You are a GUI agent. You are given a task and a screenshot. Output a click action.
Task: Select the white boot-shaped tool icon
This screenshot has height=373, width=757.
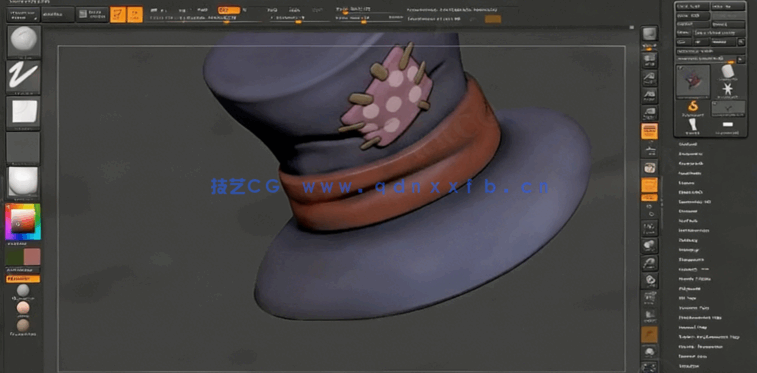coord(693,126)
